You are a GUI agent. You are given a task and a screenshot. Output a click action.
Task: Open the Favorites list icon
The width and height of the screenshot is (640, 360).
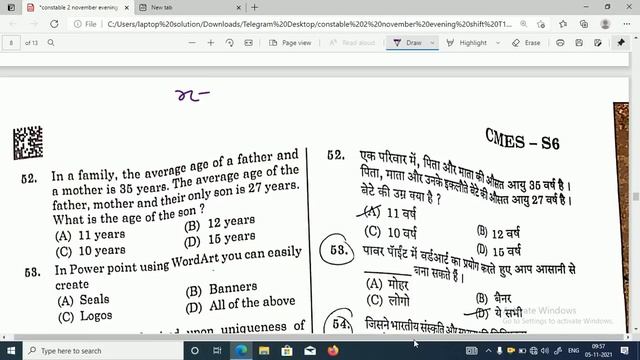point(563,24)
